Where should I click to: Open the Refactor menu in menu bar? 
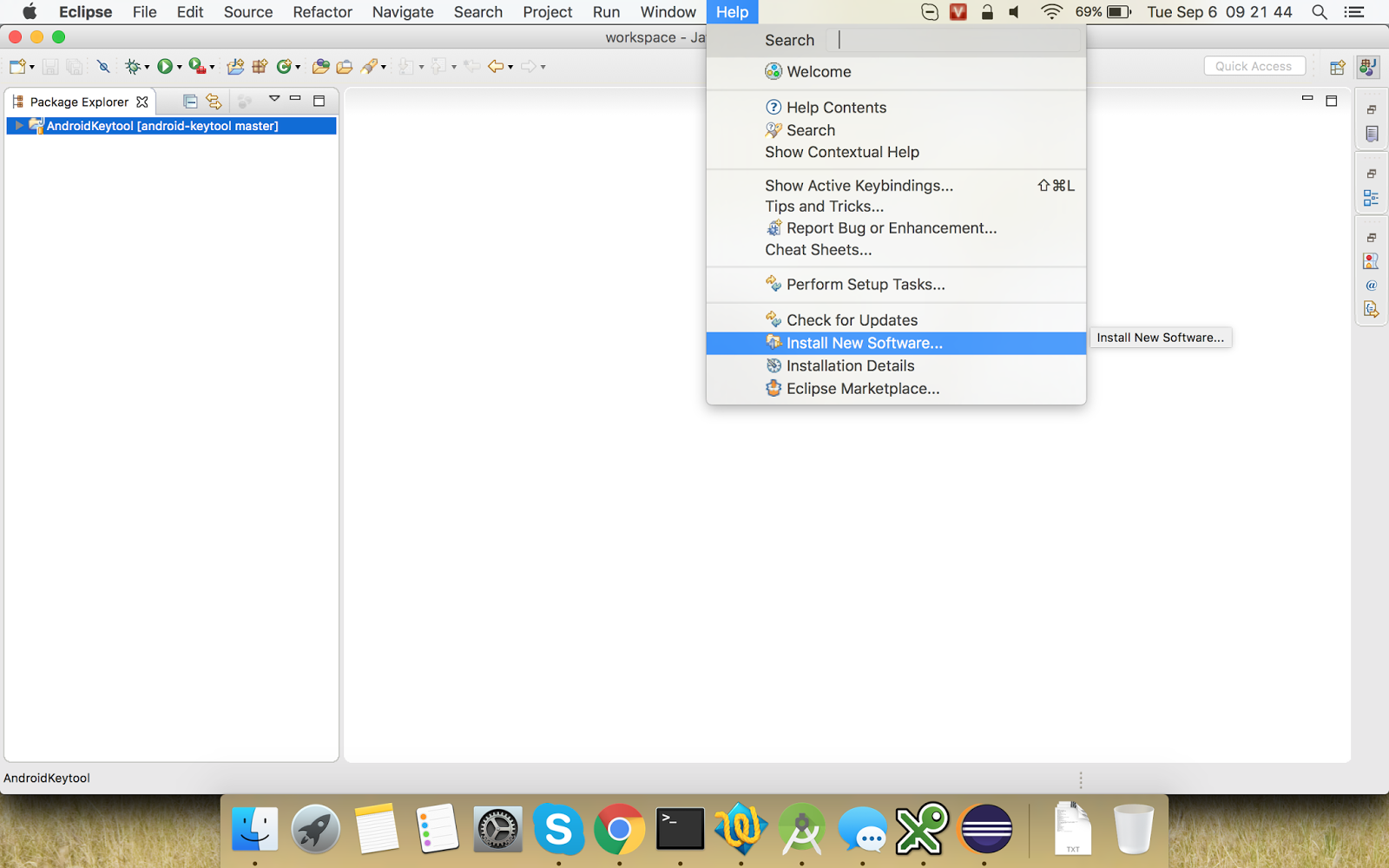click(x=322, y=12)
